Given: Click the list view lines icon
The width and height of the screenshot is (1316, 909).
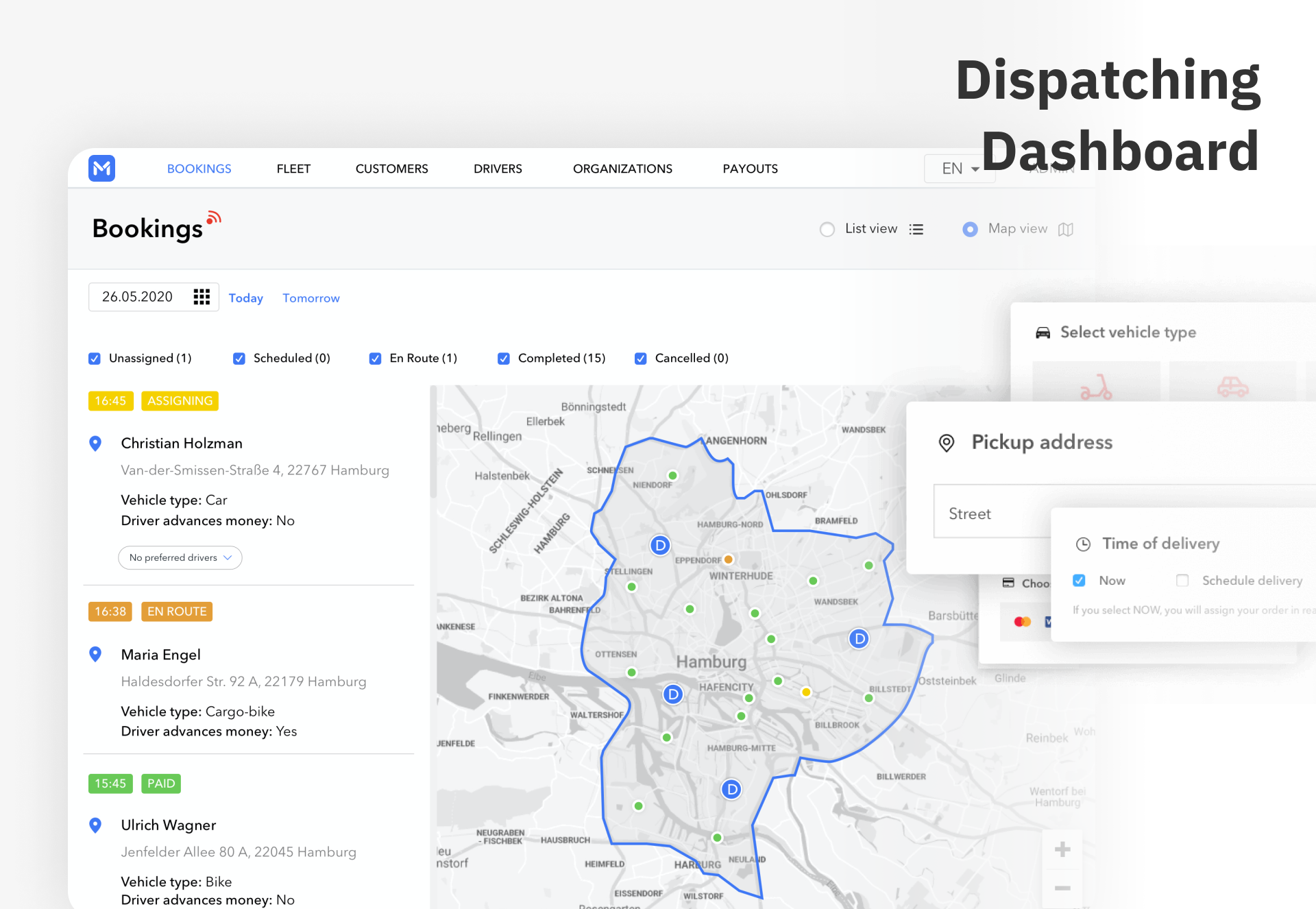Looking at the screenshot, I should [x=916, y=229].
